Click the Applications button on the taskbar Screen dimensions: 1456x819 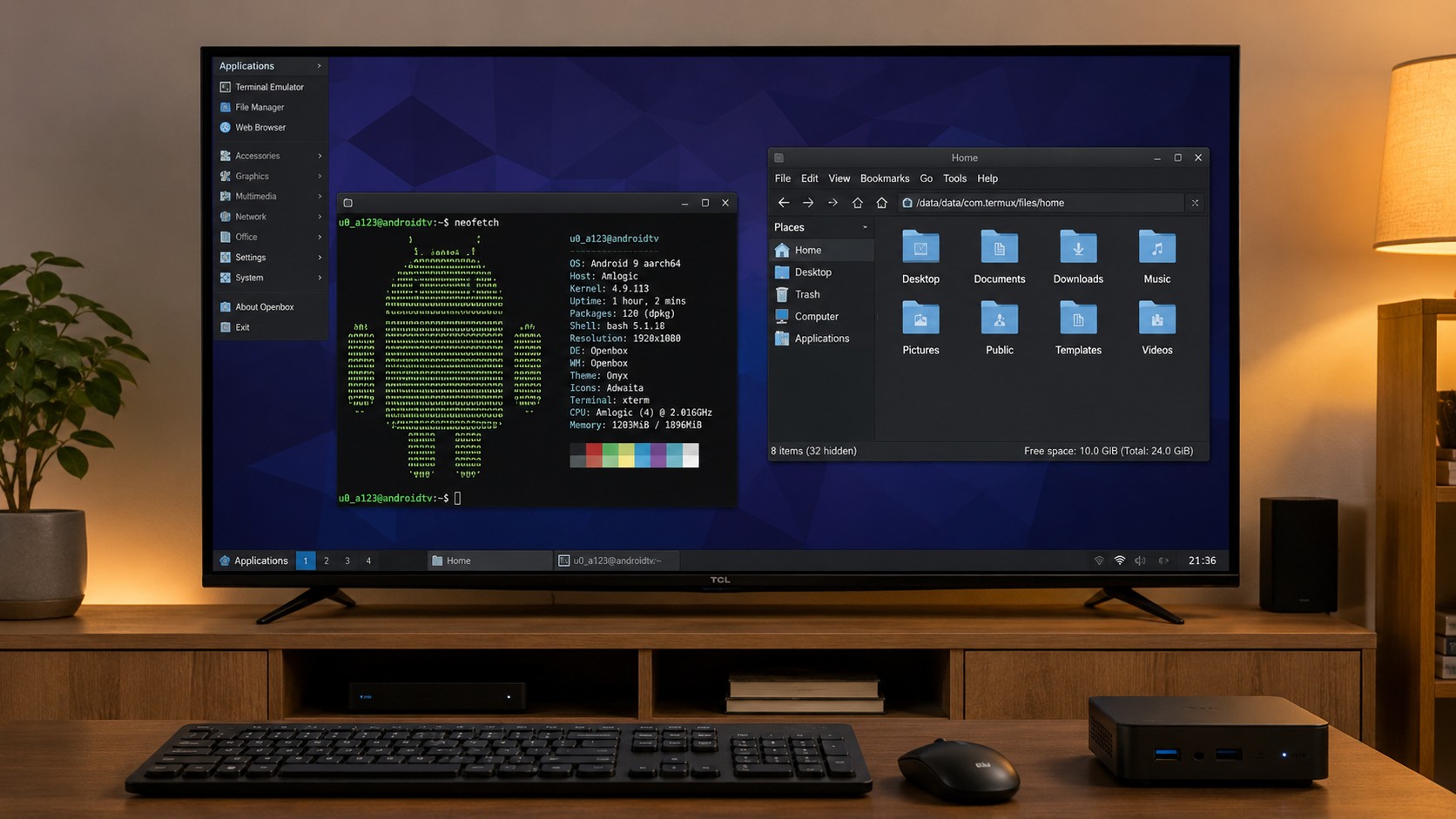point(253,561)
